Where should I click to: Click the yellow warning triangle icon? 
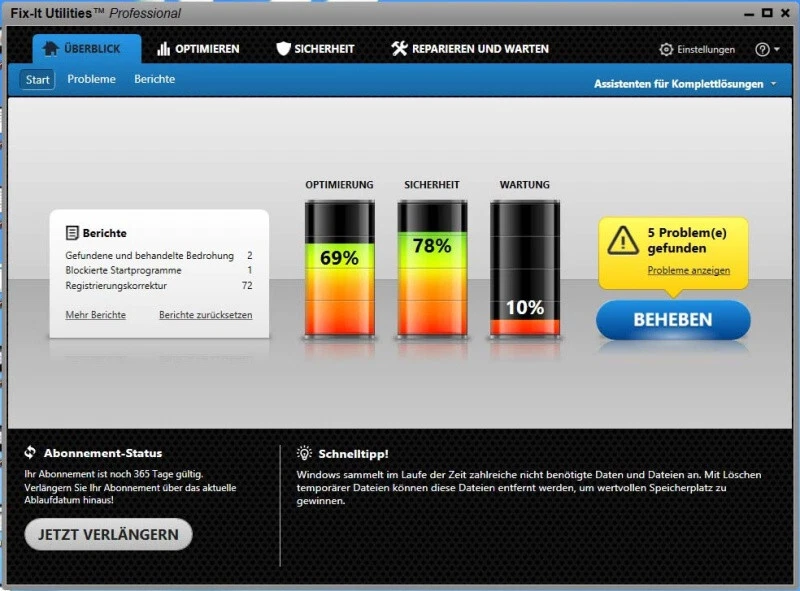coord(626,239)
